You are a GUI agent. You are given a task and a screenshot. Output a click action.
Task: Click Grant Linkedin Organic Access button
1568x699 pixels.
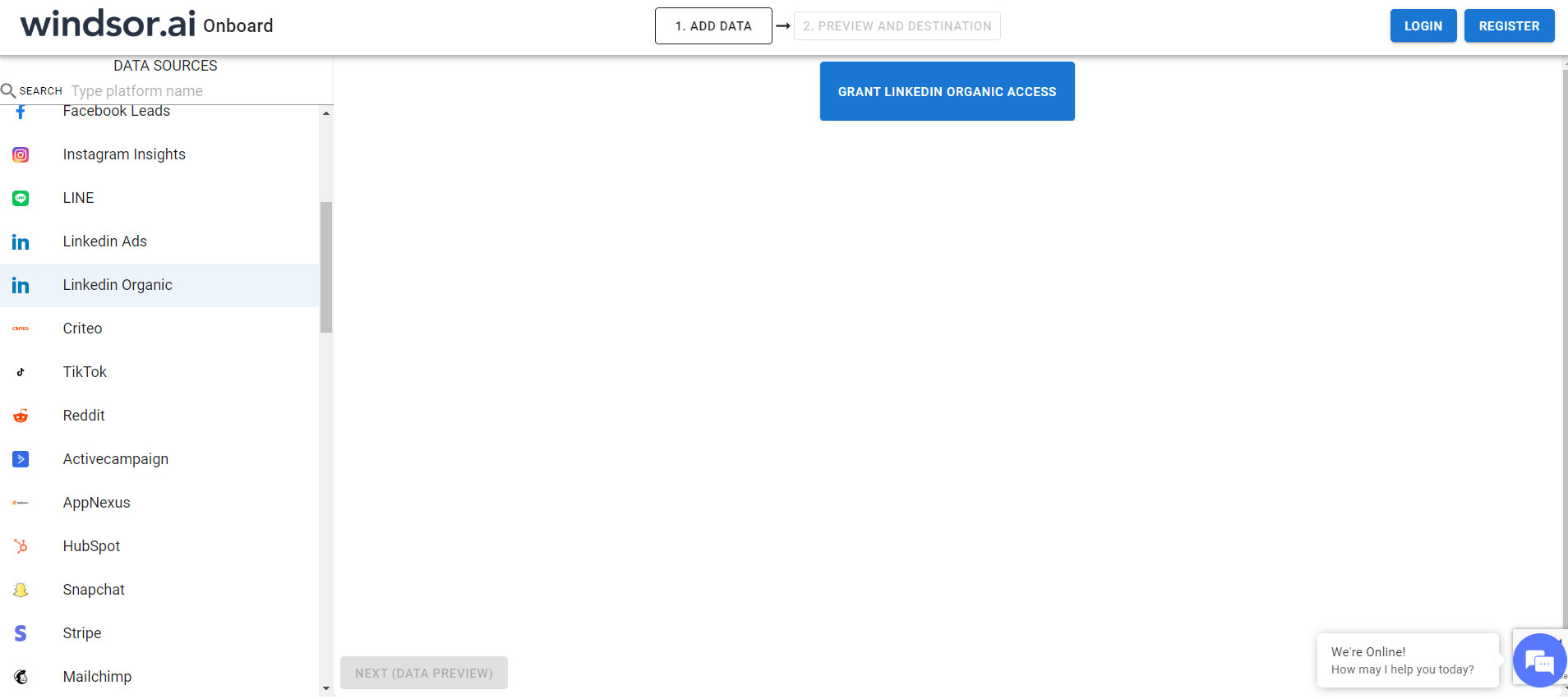(x=948, y=91)
